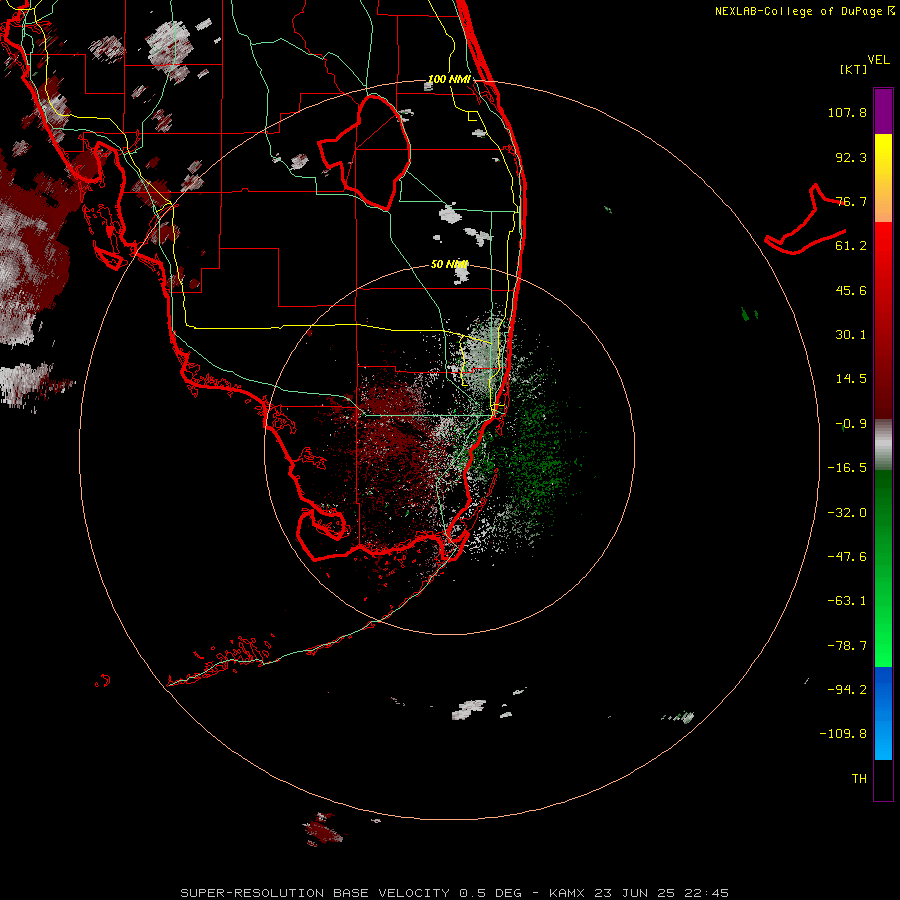This screenshot has height=900, width=900.
Task: Click the product title caption at bottom
Action: 455,893
